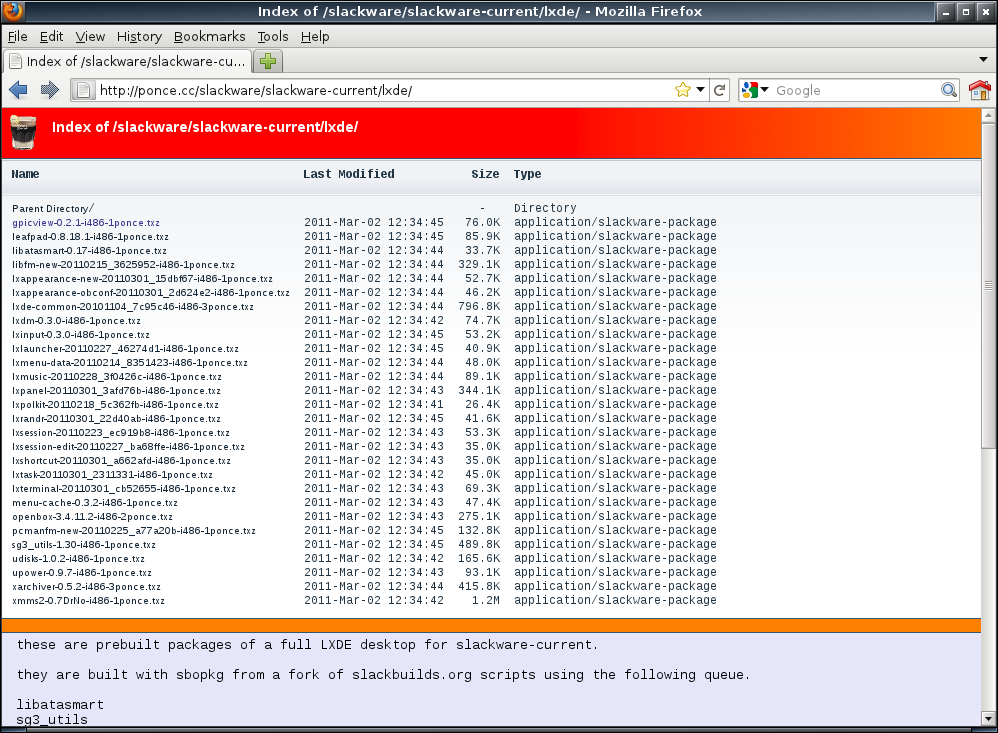
Task: Open the Home page icon
Action: pyautogui.click(x=980, y=90)
